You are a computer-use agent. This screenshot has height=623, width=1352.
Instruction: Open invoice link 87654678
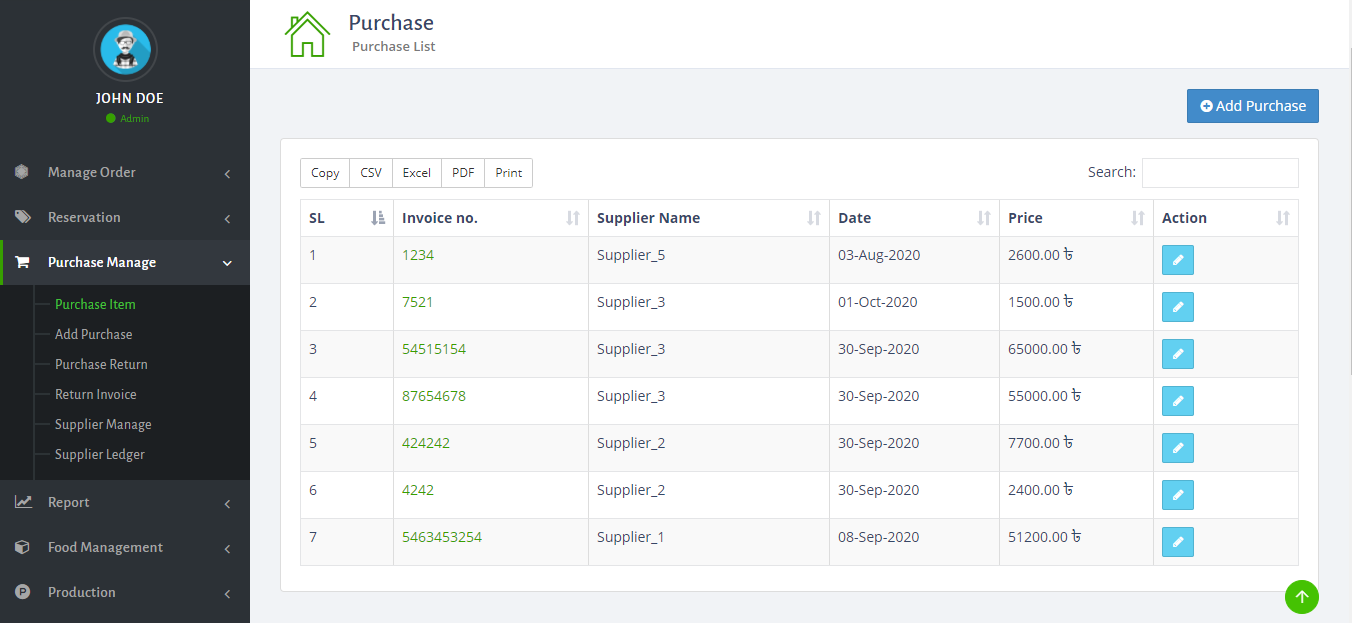(434, 396)
